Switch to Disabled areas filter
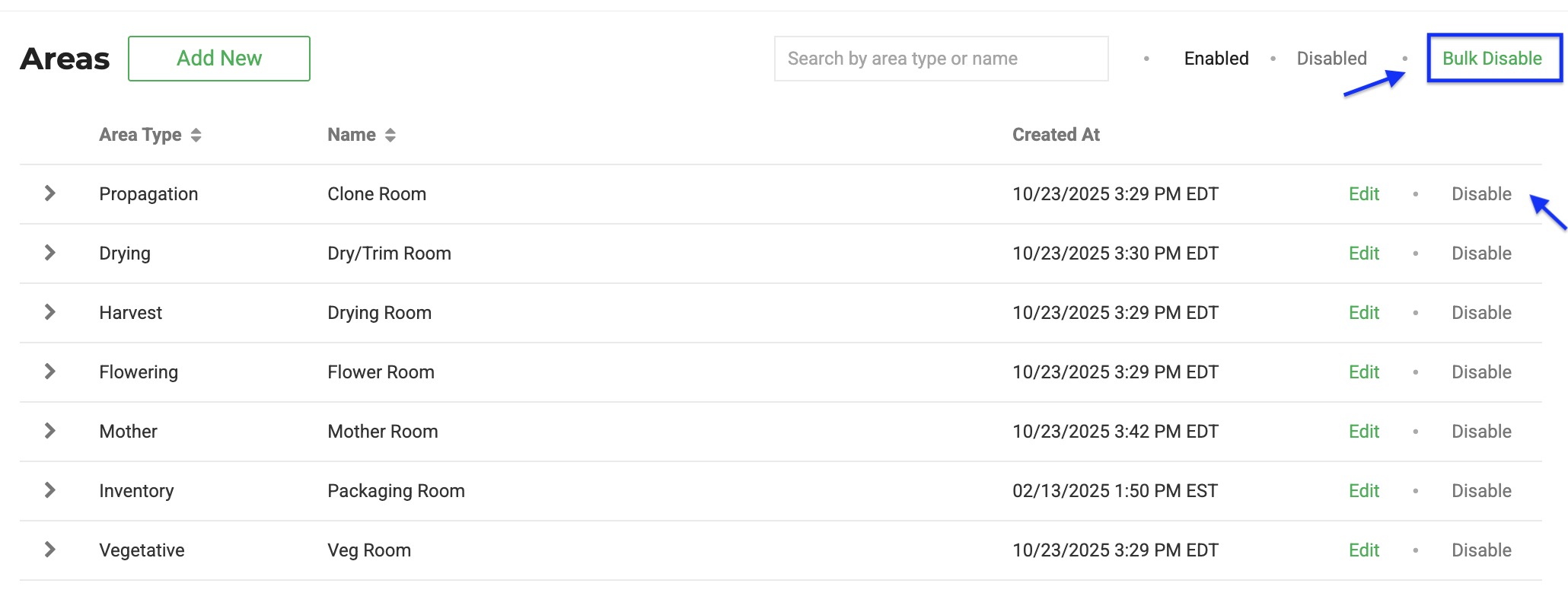 click(x=1332, y=59)
